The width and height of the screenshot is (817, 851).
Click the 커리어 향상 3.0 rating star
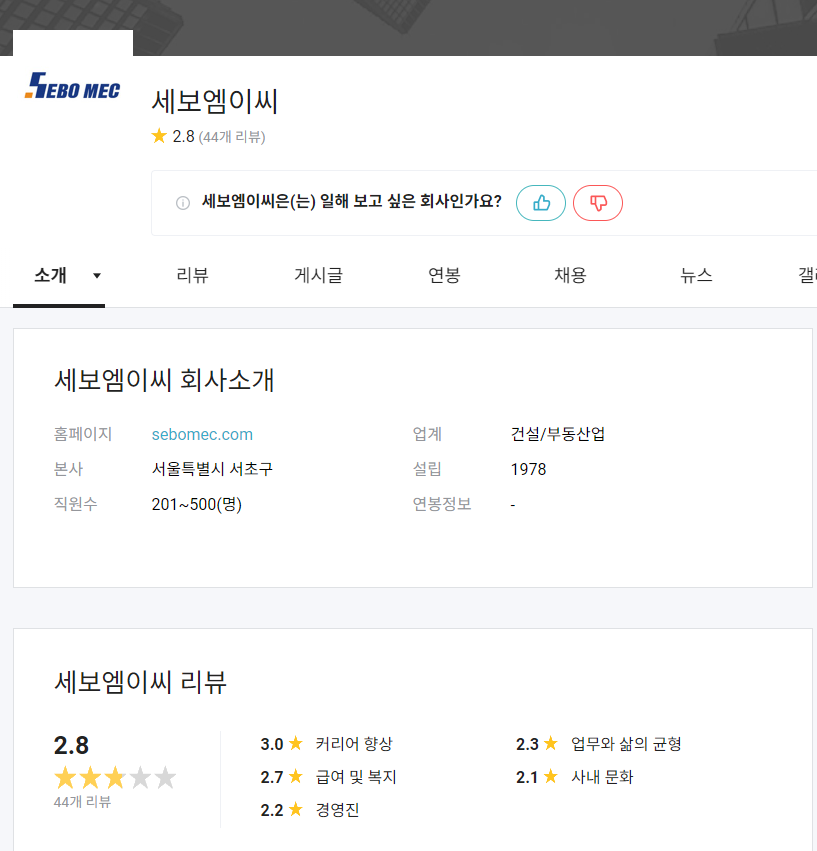(x=295, y=743)
